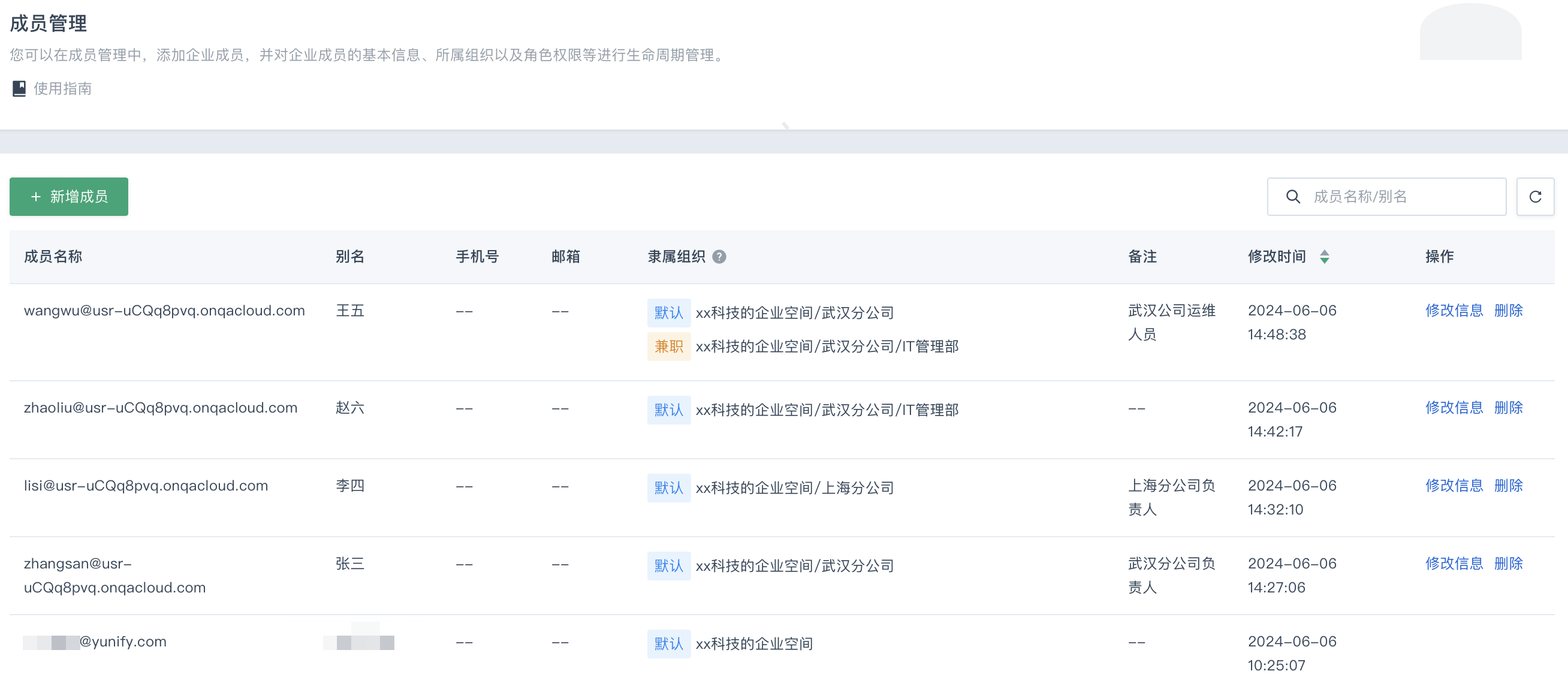Select the 成员名称 column header
The height and width of the screenshot is (686, 1568).
[x=52, y=256]
